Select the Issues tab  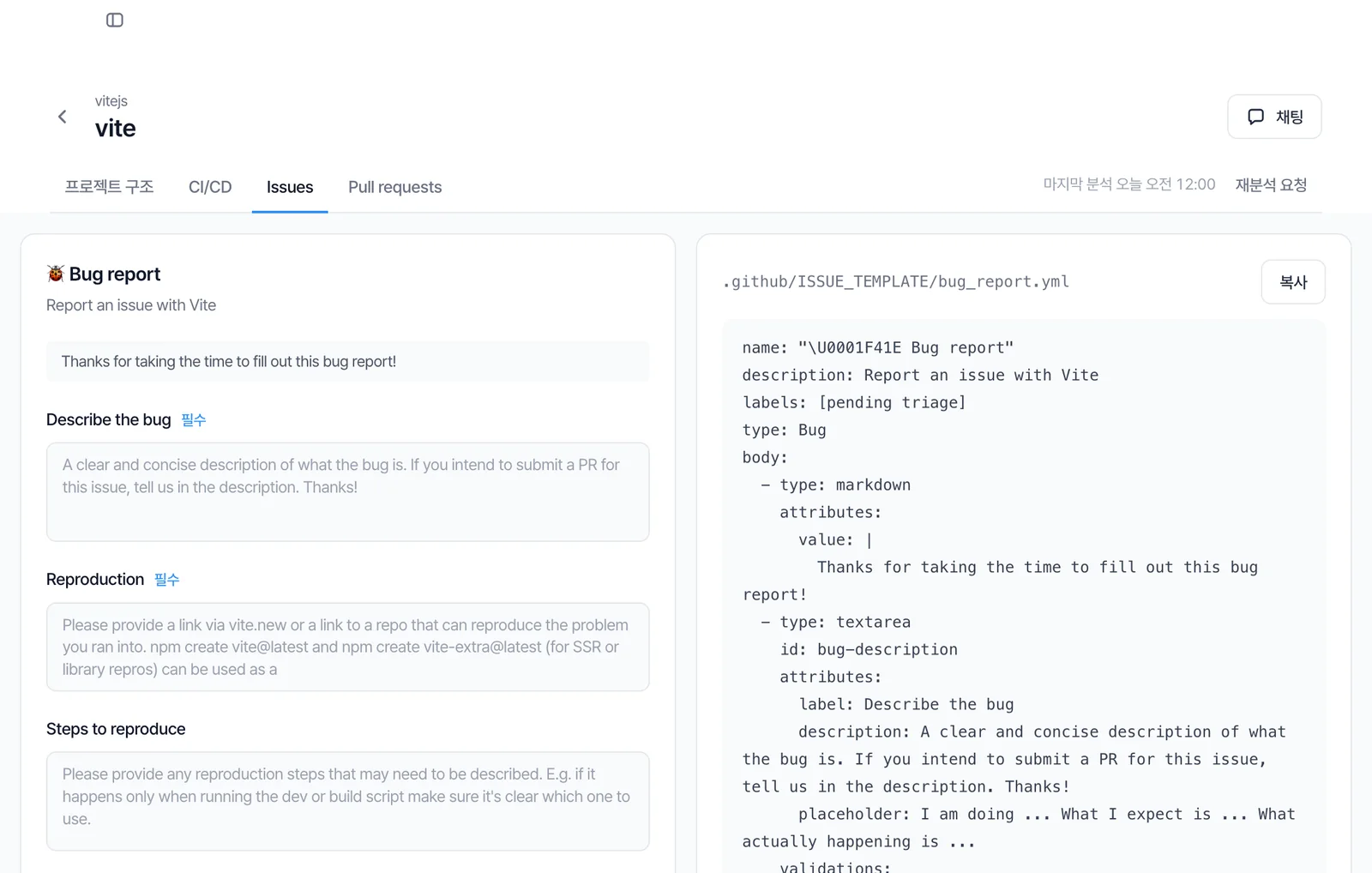click(290, 187)
